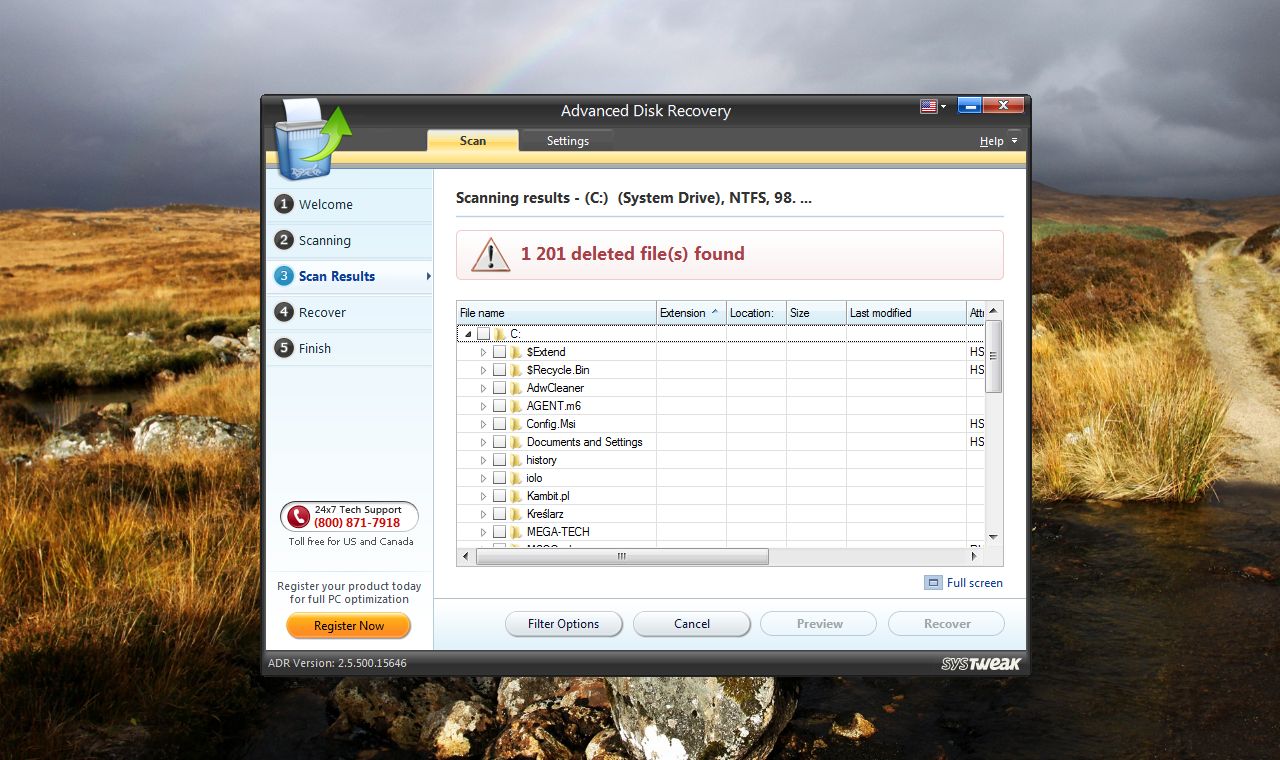1280x760 pixels.
Task: Collapse the C: drive tree node
Action: 467,334
